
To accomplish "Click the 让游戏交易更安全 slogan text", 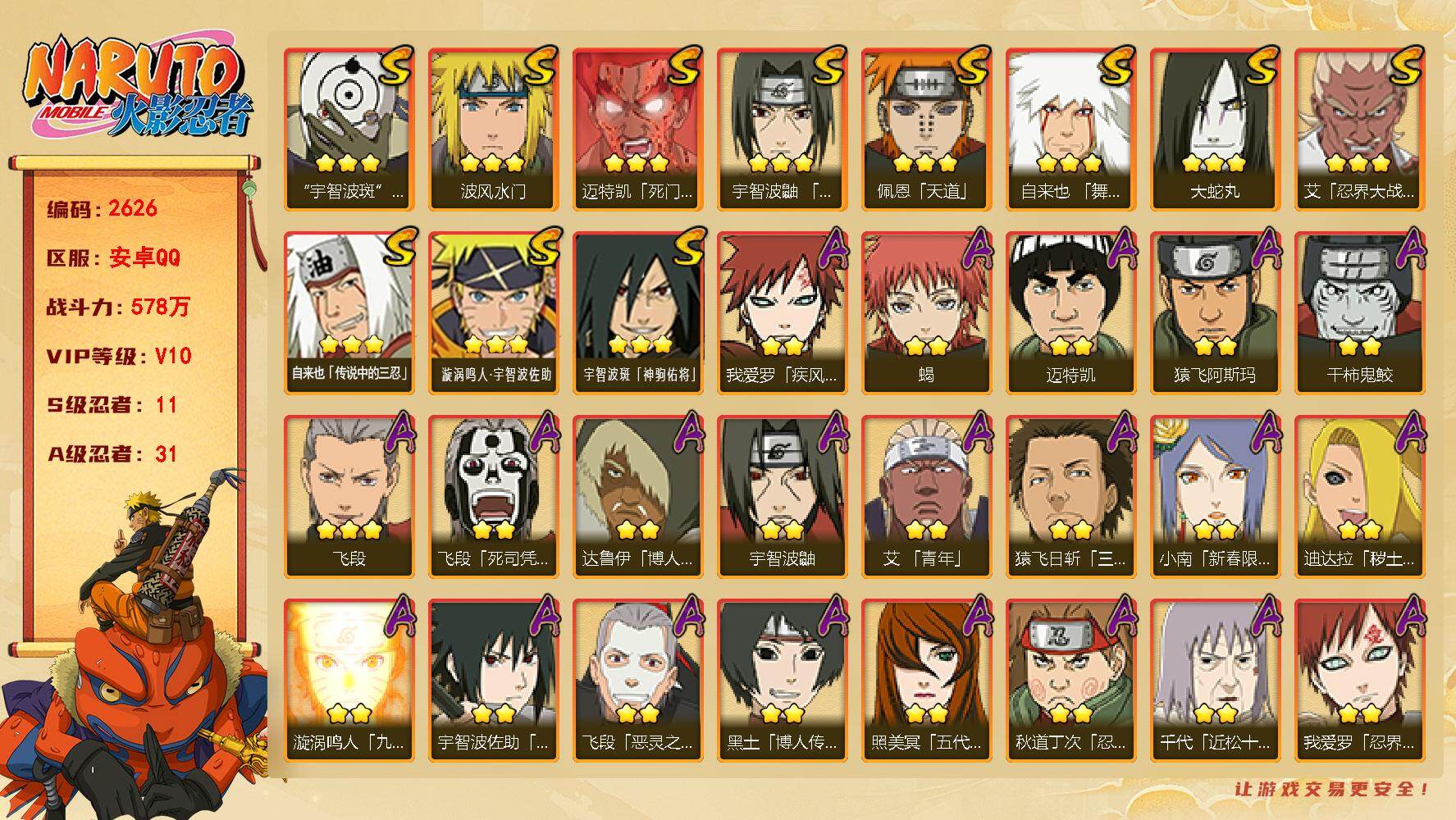I will point(1332,789).
